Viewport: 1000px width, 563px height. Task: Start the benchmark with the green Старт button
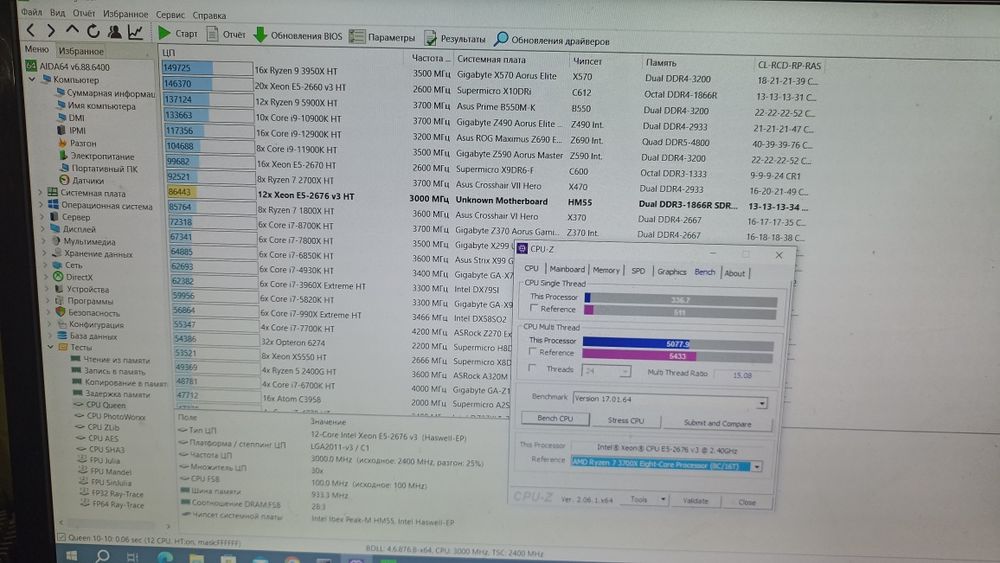click(178, 33)
